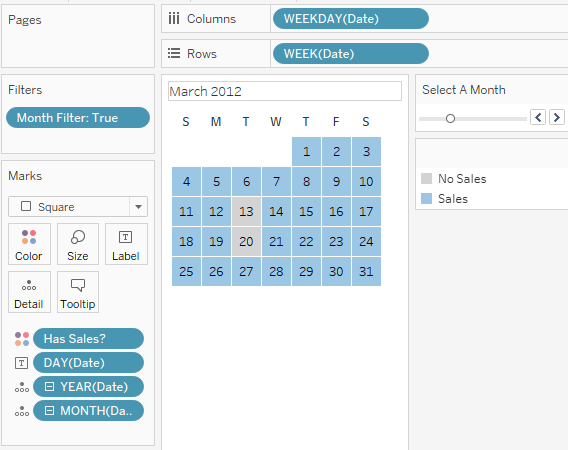Select the Sales blue legend swatch
568x450 pixels.
(x=426, y=199)
